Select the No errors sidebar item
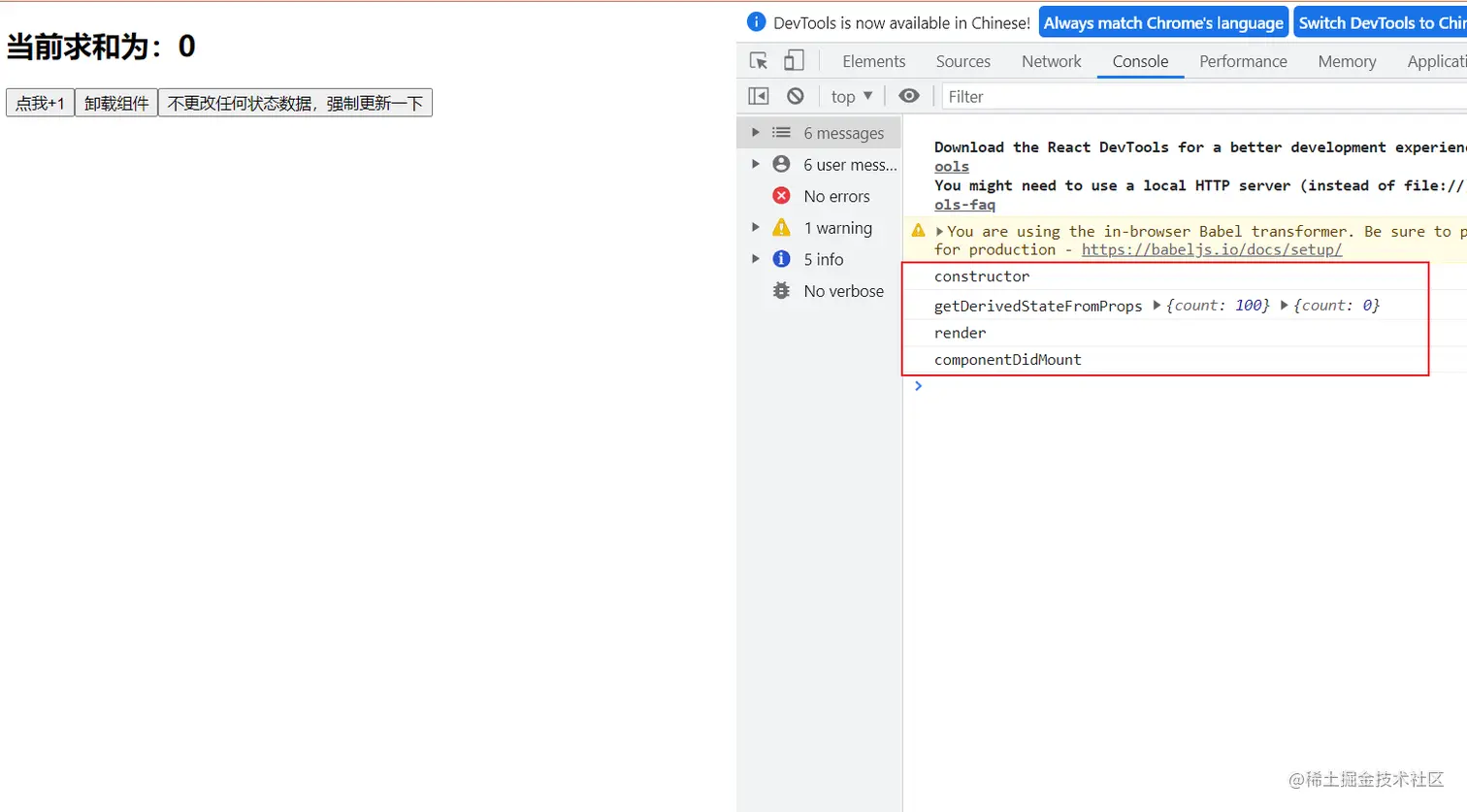1467x812 pixels. (819, 196)
